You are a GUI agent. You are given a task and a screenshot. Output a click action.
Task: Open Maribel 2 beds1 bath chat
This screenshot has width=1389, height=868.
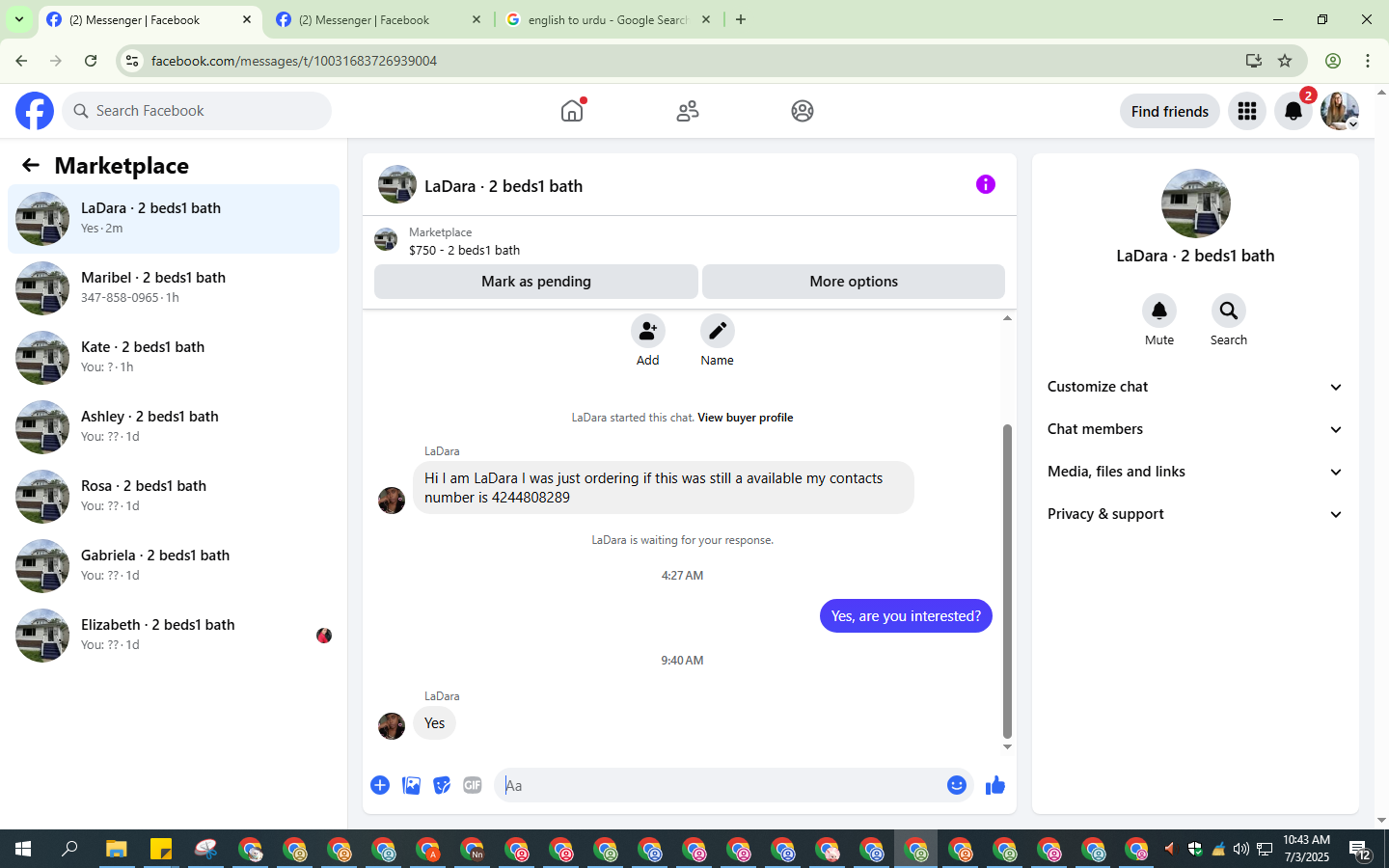click(x=174, y=288)
